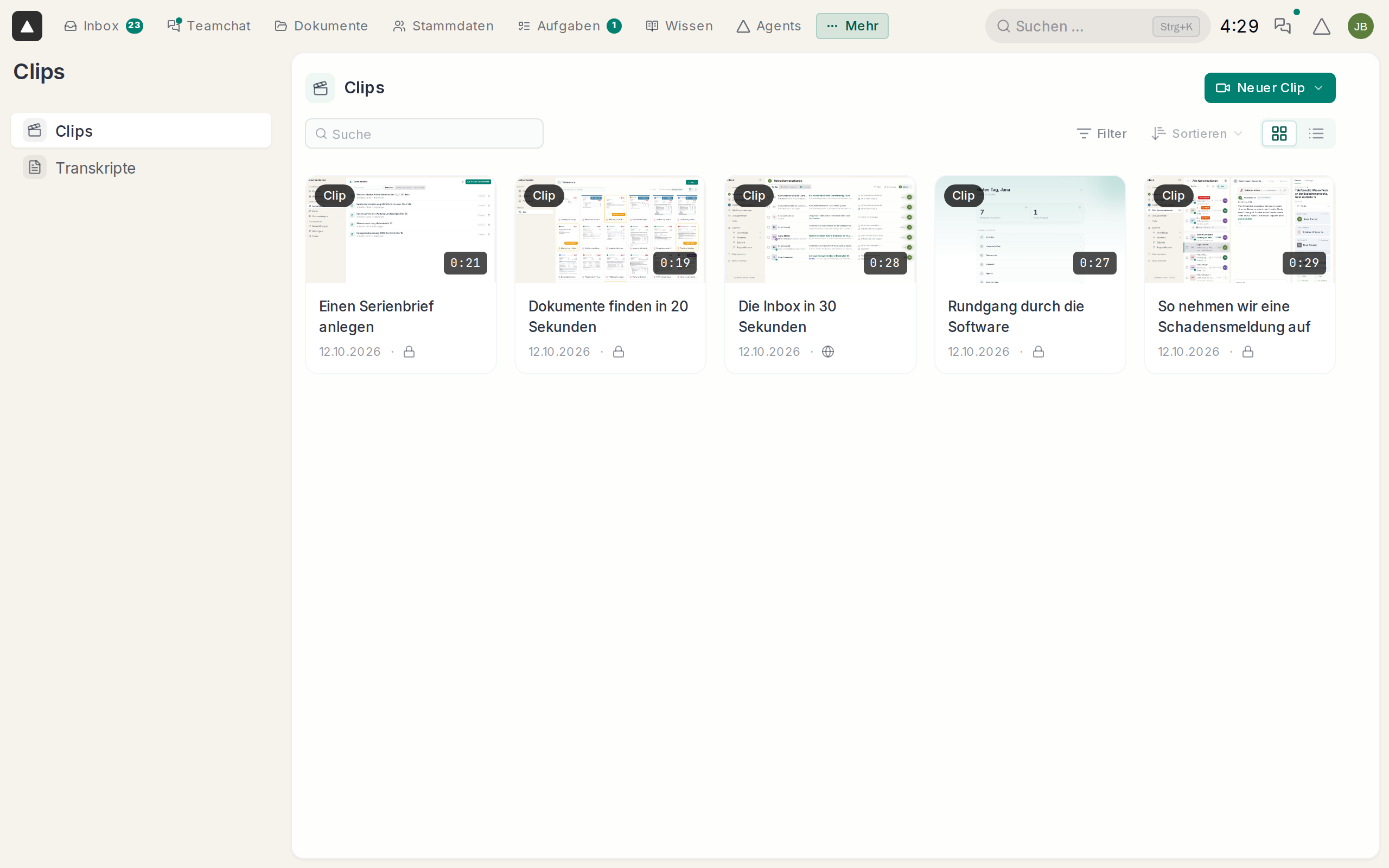Click the lock icon on Rundgang durch die Software
Screen dimensions: 1389x868
(x=1038, y=352)
